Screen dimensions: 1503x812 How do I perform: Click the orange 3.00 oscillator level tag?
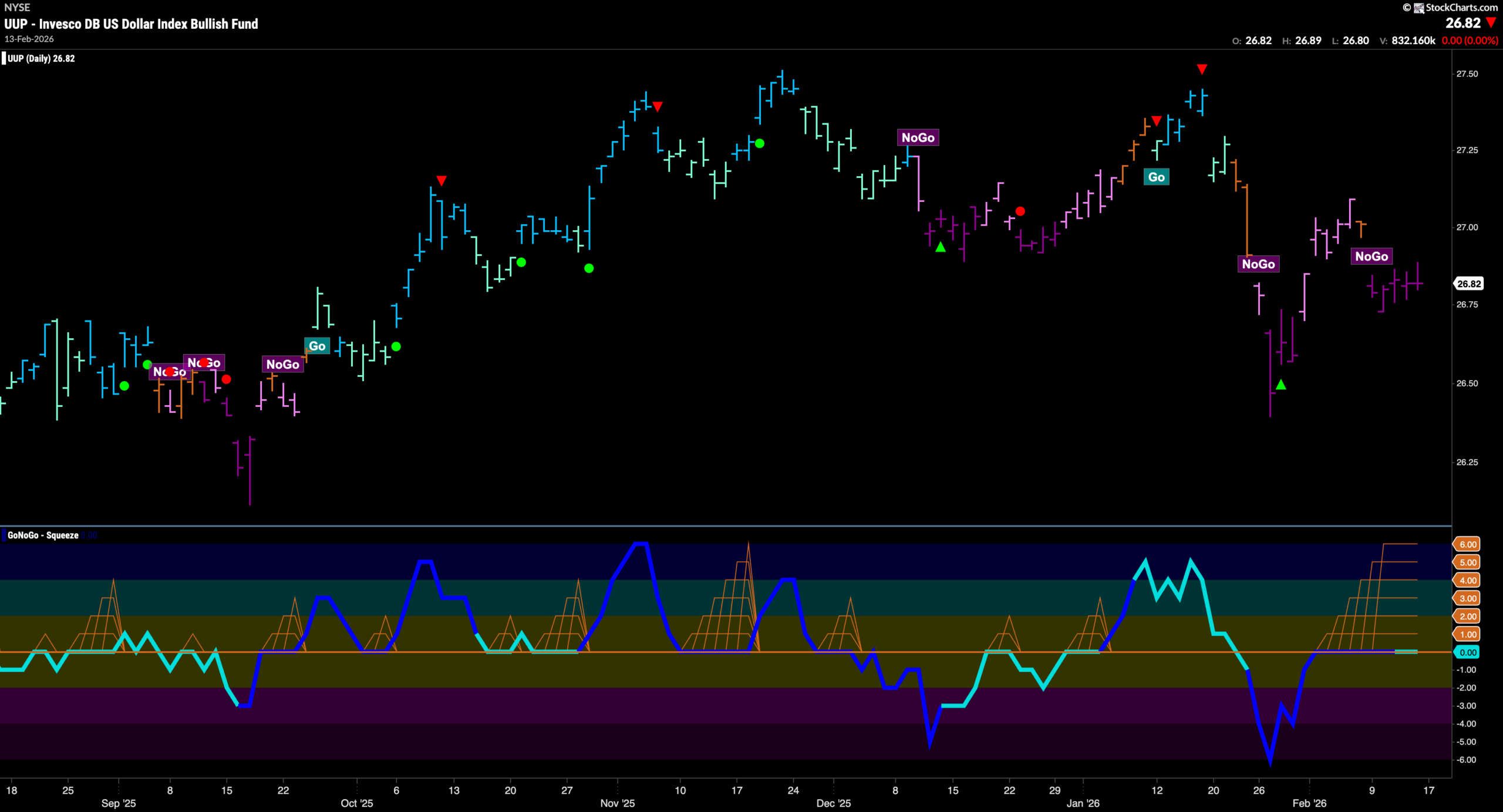click(1467, 599)
